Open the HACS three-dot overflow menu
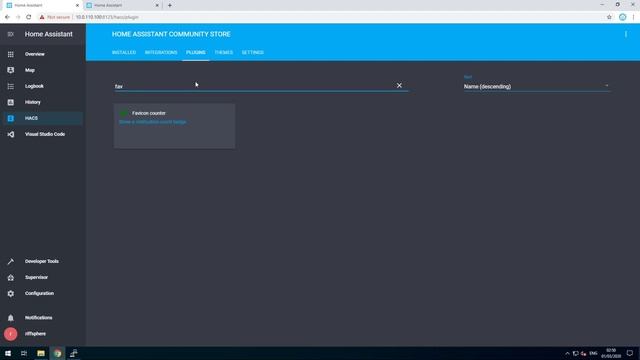 click(626, 34)
